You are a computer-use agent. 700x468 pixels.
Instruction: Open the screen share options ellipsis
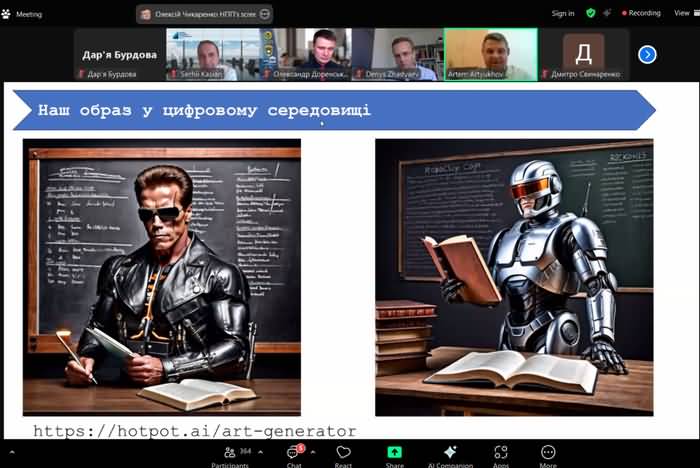264,14
